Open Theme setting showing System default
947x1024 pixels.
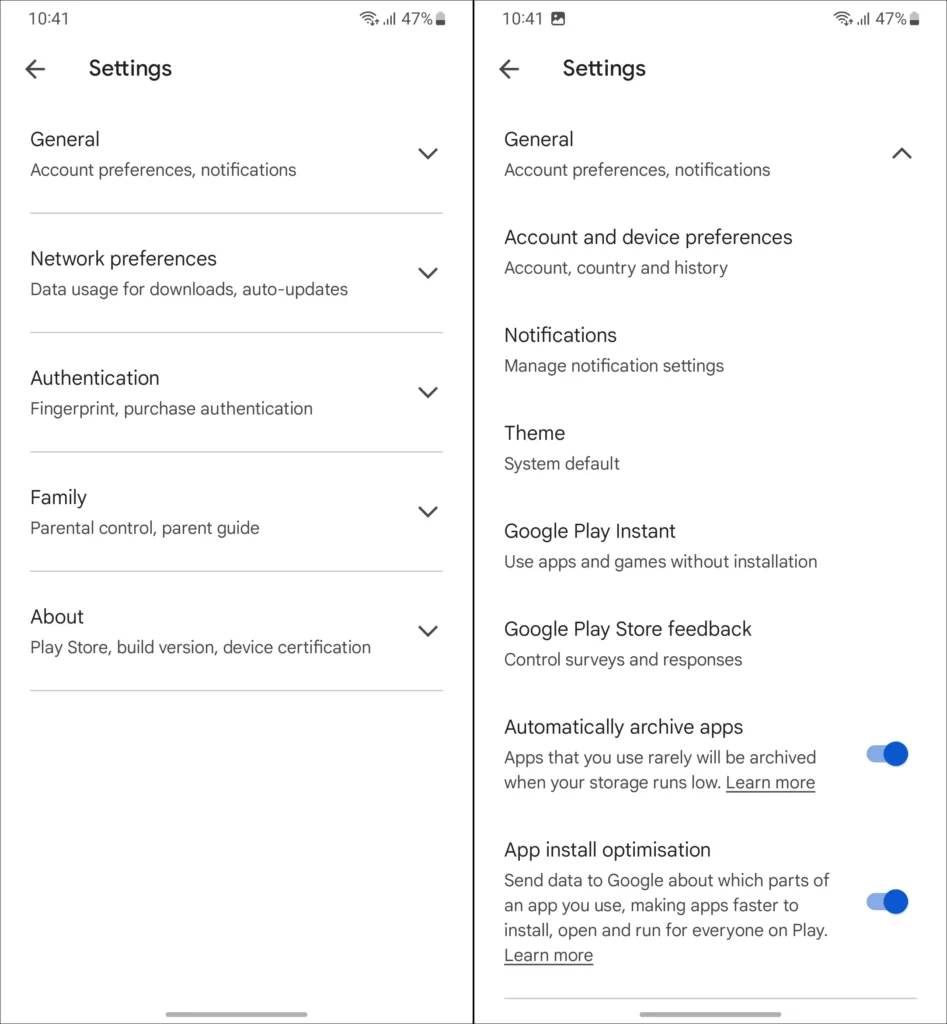[x=710, y=448]
